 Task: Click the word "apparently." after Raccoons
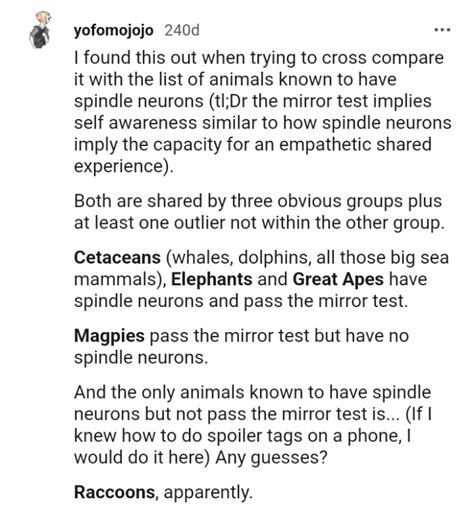click(x=208, y=492)
